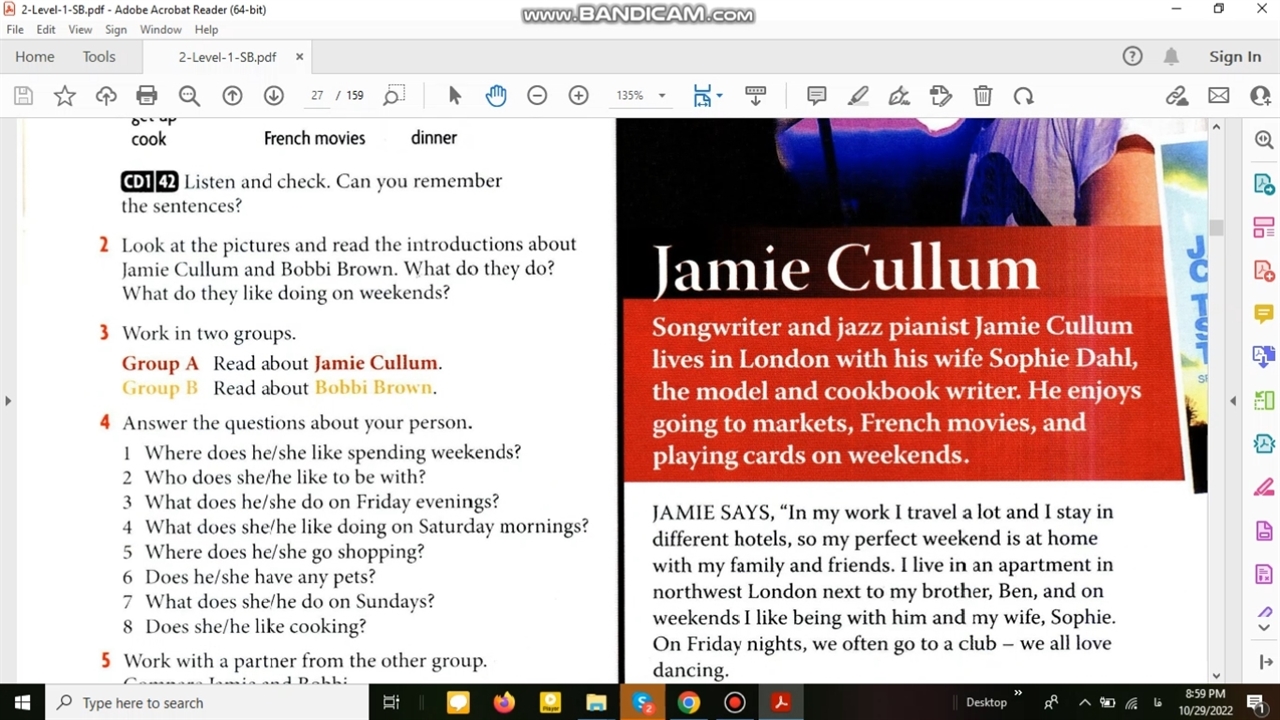1280x720 pixels.
Task: Open the View menu
Action: coord(80,30)
